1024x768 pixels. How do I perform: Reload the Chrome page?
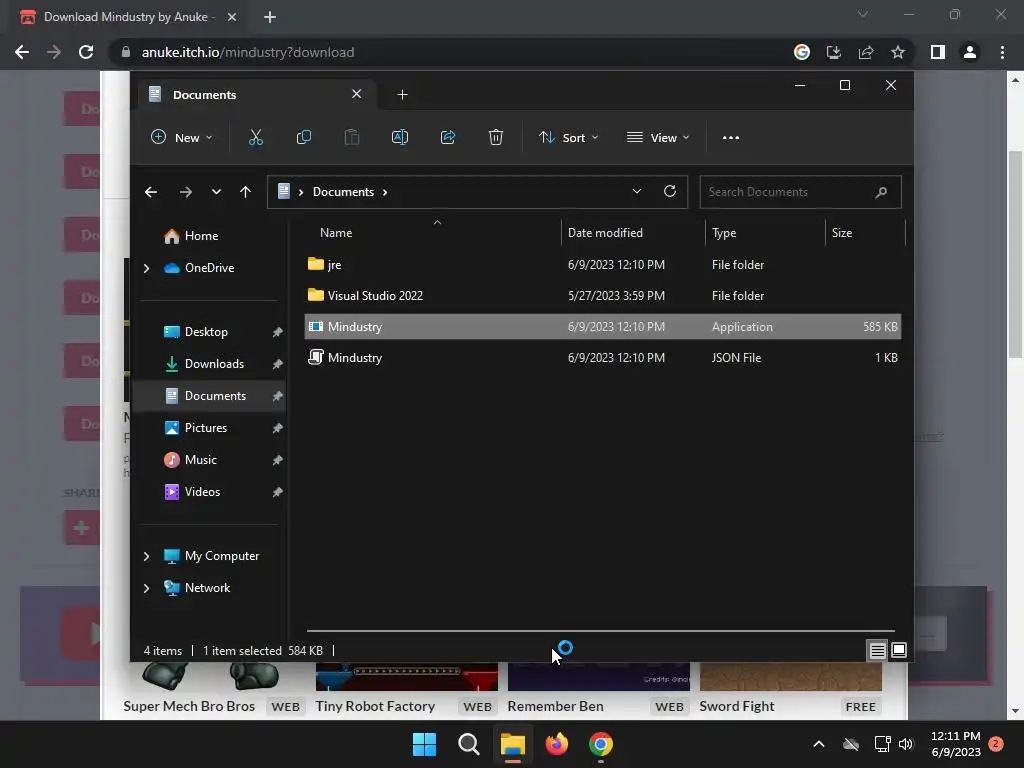coord(86,52)
